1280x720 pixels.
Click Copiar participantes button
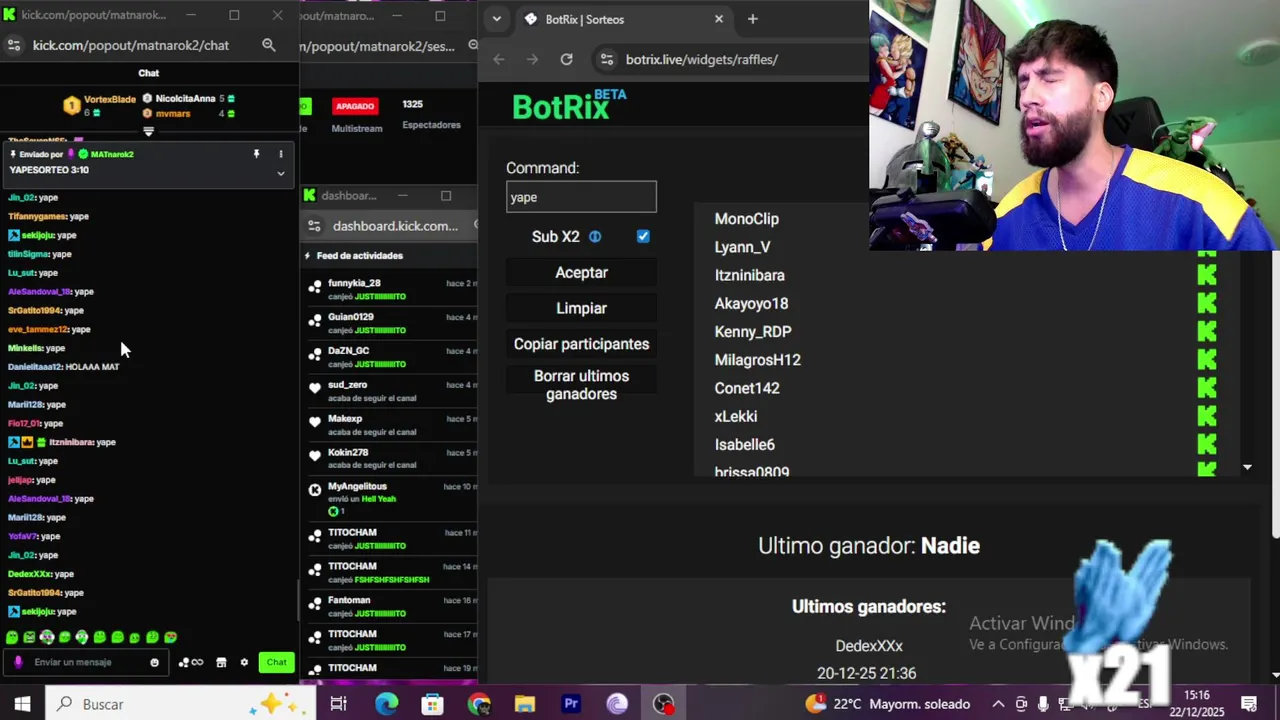tap(581, 344)
